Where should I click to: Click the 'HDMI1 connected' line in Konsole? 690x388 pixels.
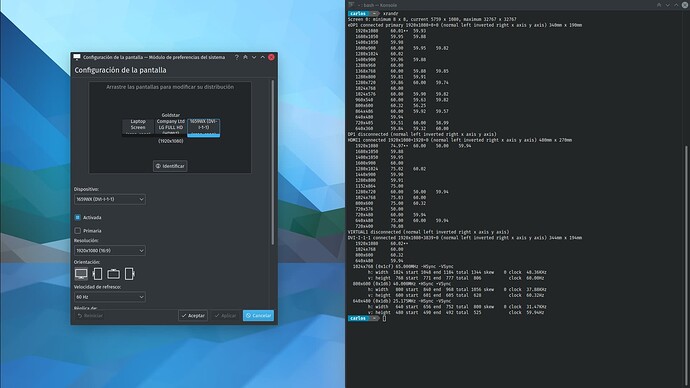pyautogui.click(x=460, y=140)
